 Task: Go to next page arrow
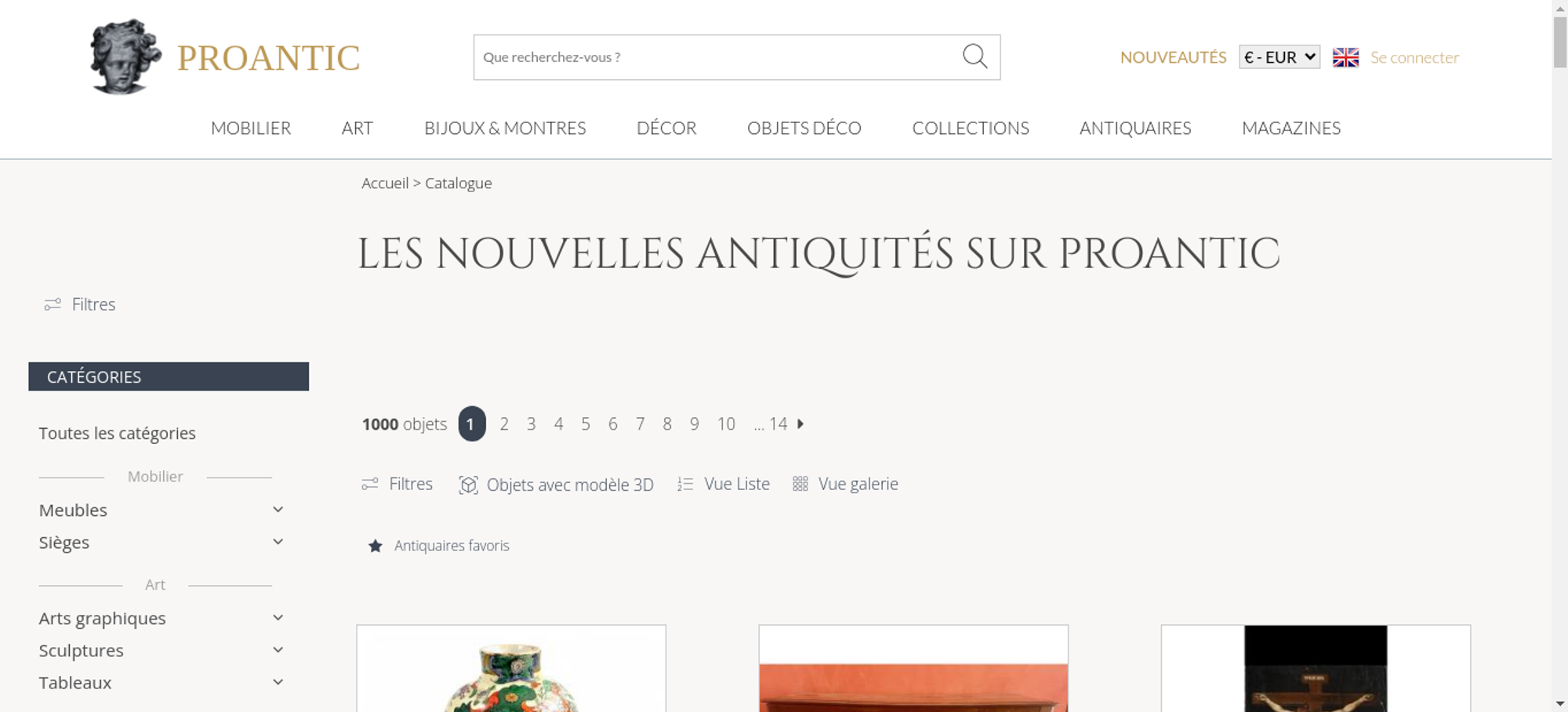click(800, 423)
